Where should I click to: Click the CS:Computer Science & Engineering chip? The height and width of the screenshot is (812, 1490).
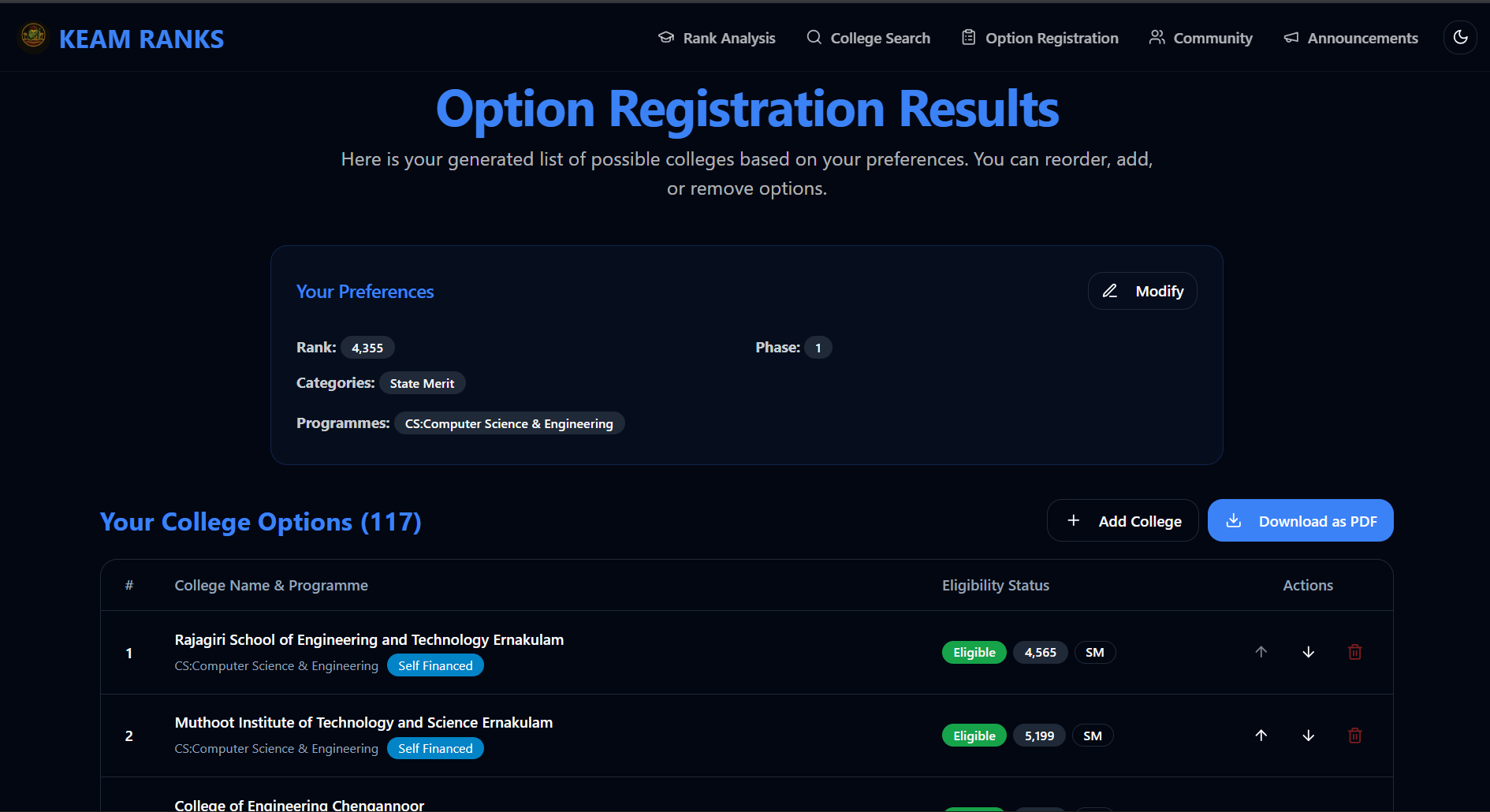click(x=508, y=423)
